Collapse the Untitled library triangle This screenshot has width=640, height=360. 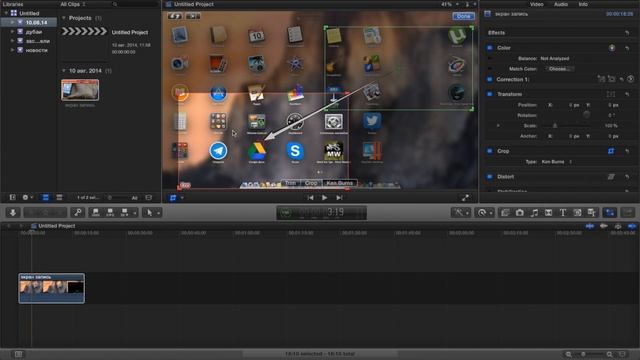6,13
